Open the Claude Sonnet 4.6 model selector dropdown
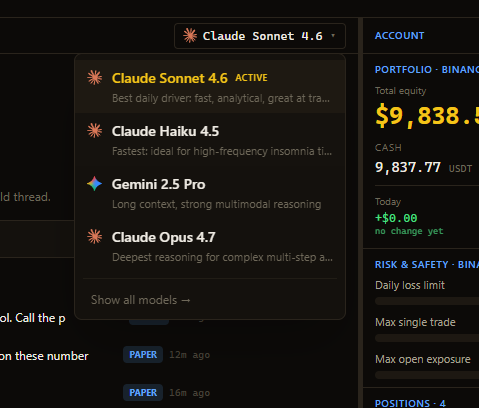This screenshot has height=408, width=479. [260, 36]
